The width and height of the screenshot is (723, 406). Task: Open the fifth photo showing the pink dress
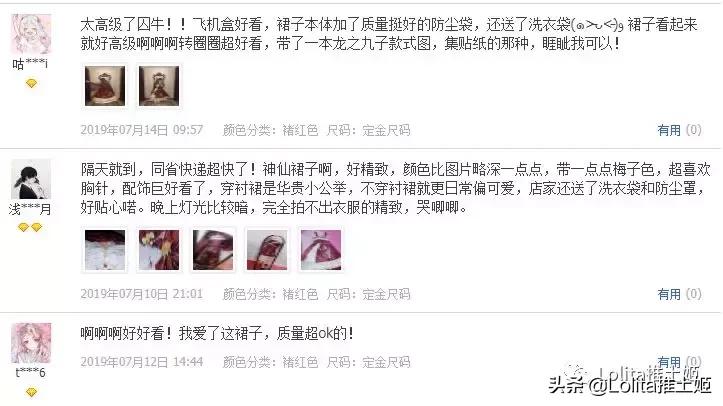[x=321, y=250]
